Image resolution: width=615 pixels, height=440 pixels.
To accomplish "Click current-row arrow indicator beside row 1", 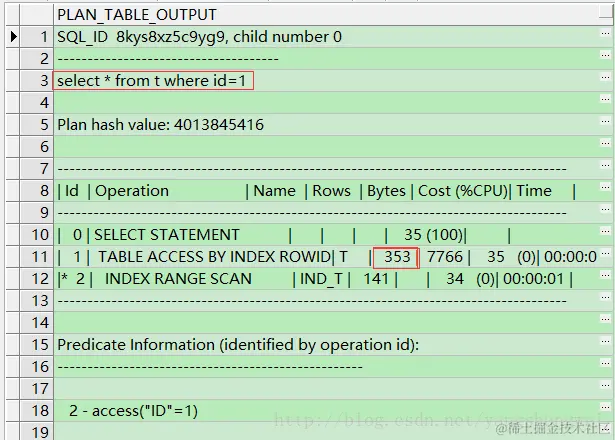I will [13, 37].
